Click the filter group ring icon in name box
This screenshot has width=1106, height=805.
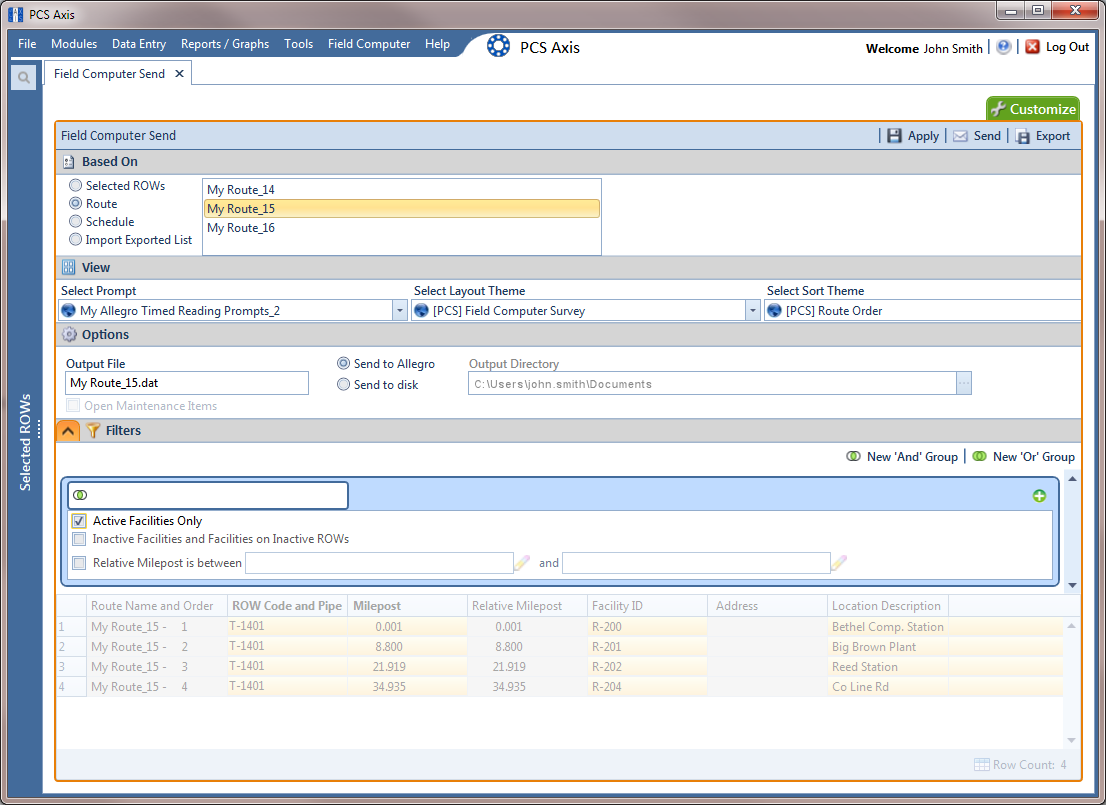point(80,495)
